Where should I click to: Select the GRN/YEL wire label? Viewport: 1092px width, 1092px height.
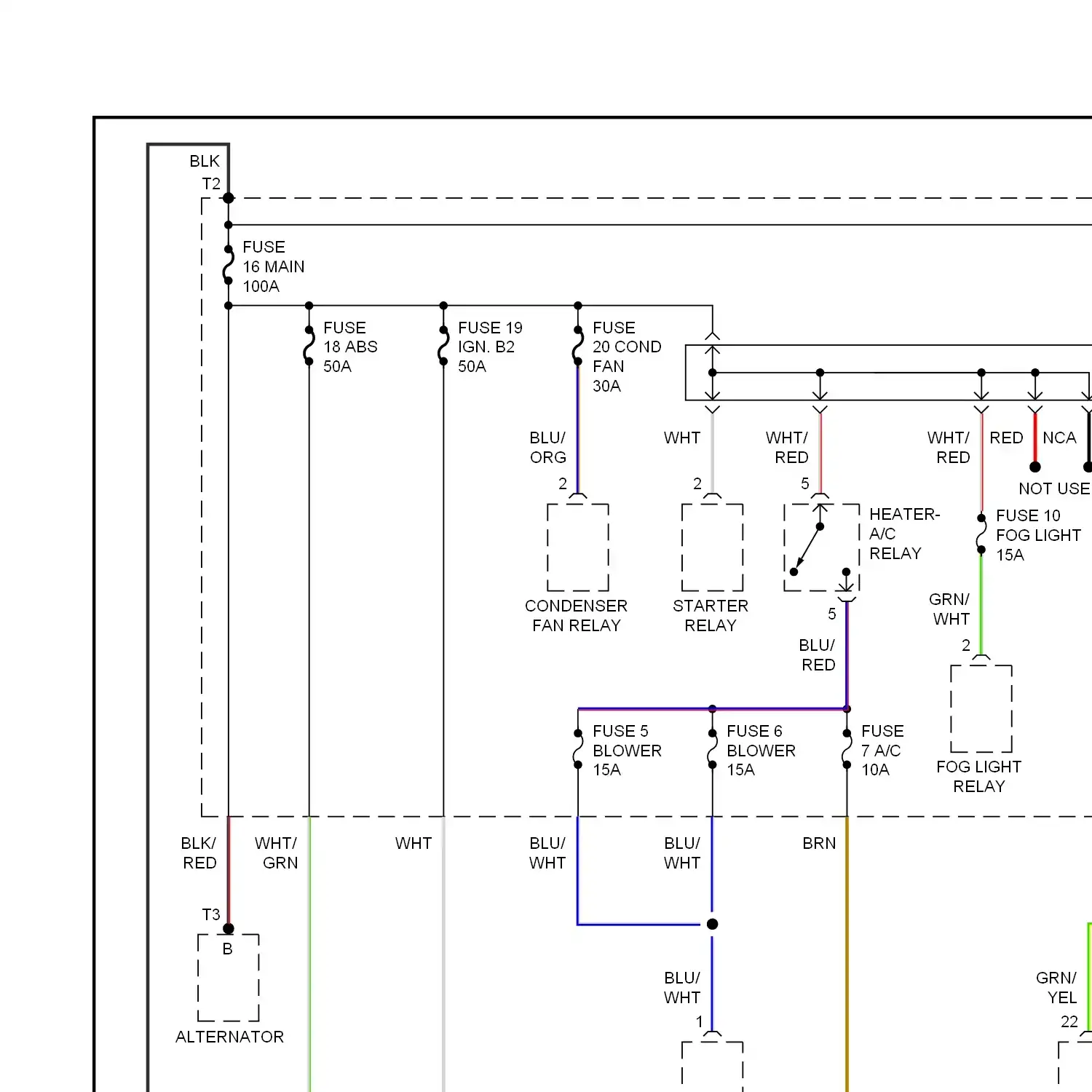click(1056, 987)
